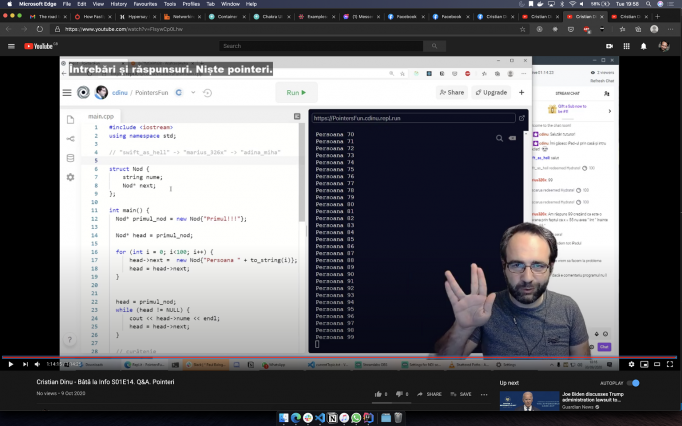Open the YouTube guide hamburger menu

11,46
